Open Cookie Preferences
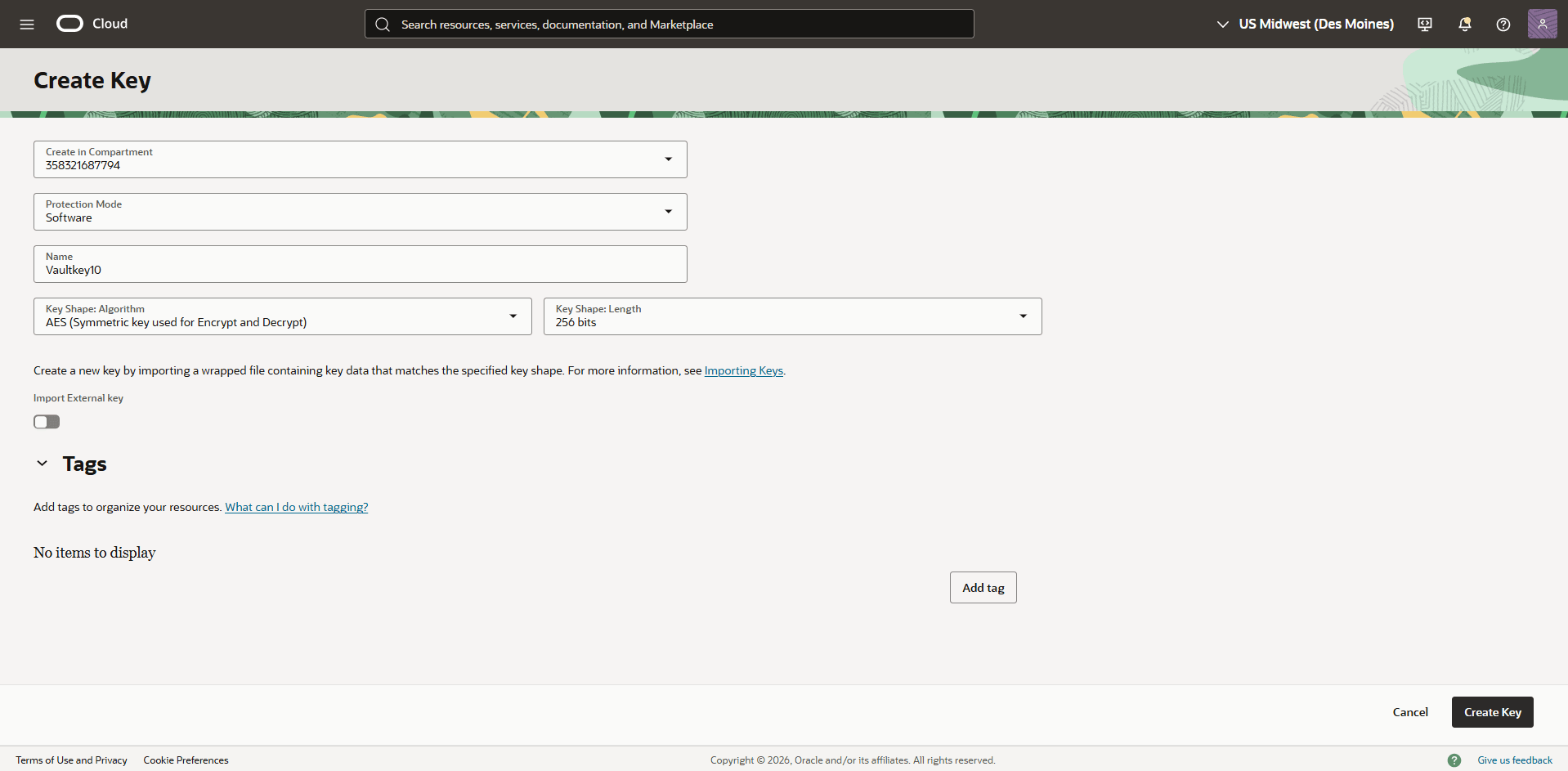Image resolution: width=1568 pixels, height=771 pixels. [186, 760]
